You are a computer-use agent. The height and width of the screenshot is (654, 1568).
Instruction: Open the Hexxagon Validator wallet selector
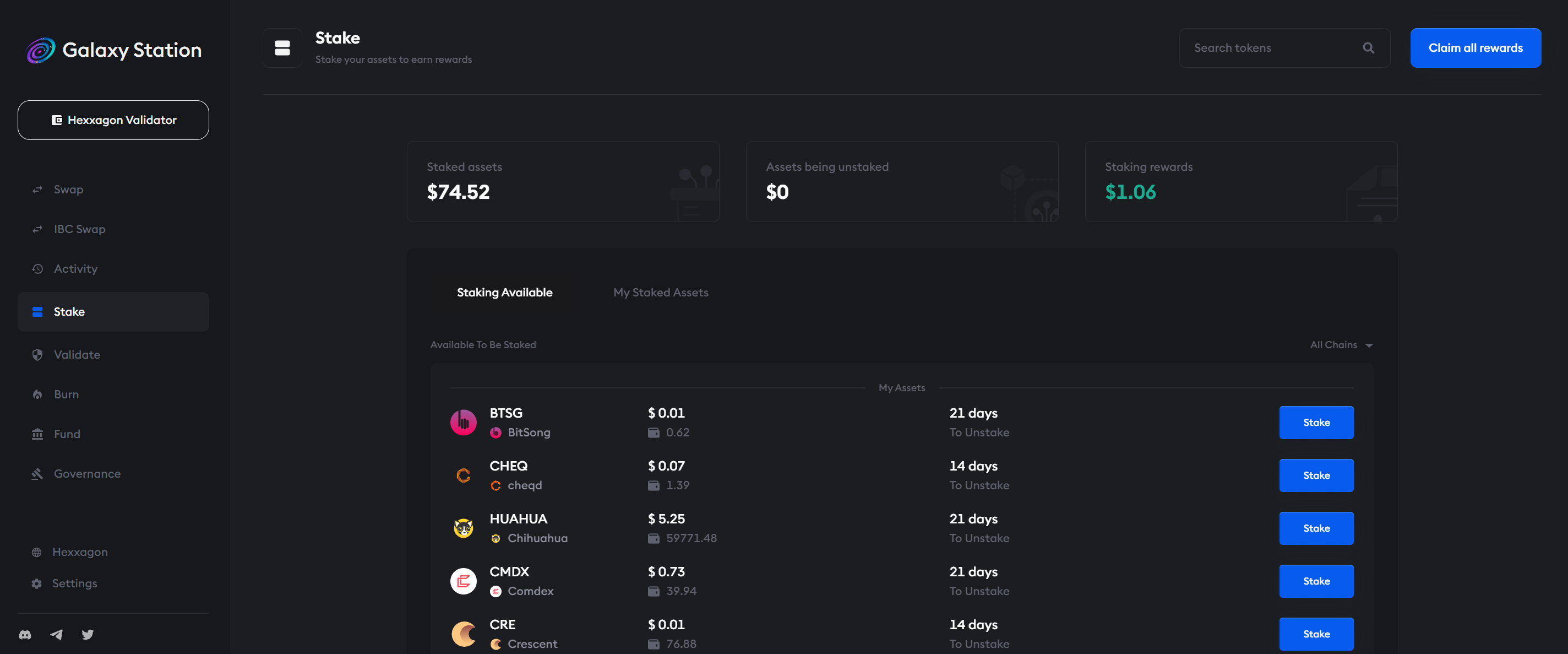pyautogui.click(x=113, y=120)
